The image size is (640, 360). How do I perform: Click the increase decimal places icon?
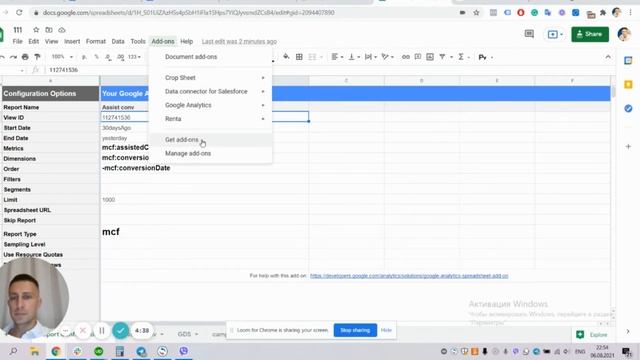coord(120,57)
